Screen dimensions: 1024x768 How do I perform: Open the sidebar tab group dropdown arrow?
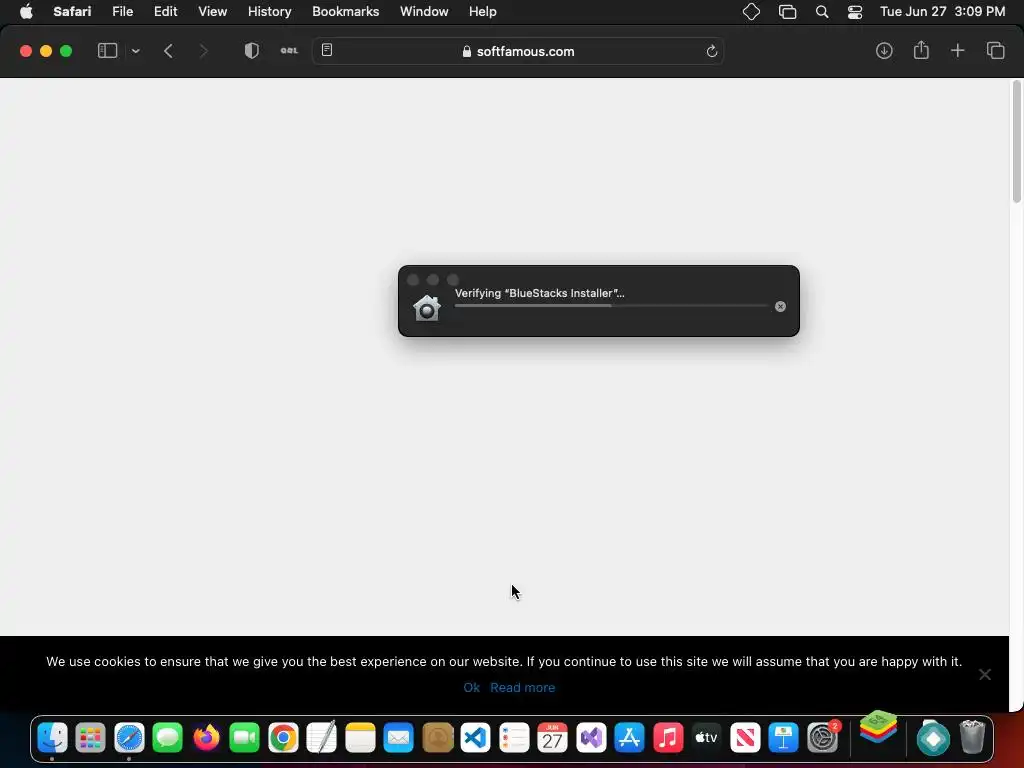[136, 51]
